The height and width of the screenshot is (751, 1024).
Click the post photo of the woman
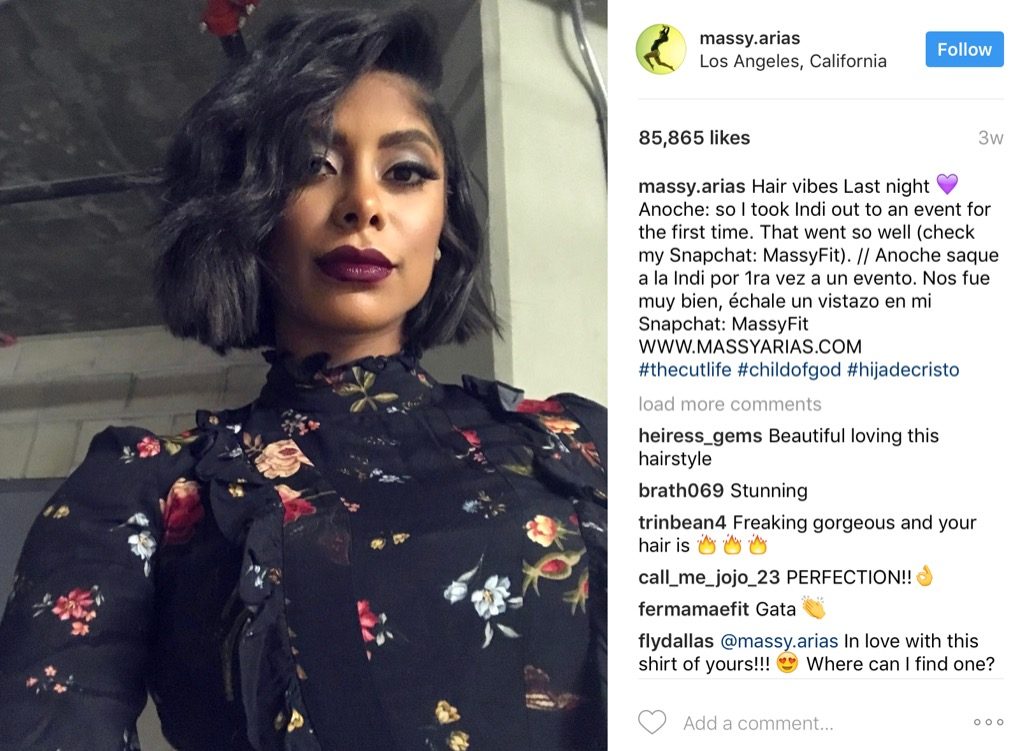tap(304, 376)
